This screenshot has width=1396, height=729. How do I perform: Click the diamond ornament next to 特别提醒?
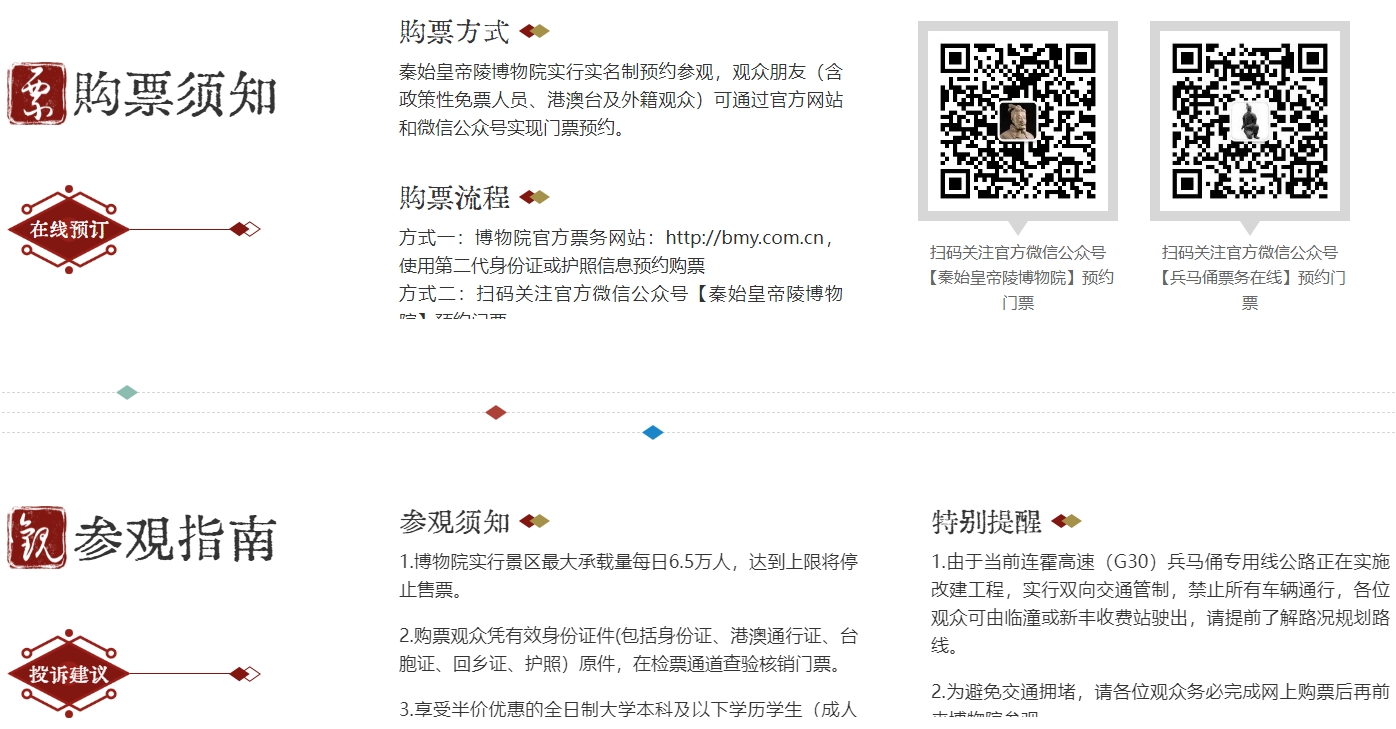click(1066, 521)
